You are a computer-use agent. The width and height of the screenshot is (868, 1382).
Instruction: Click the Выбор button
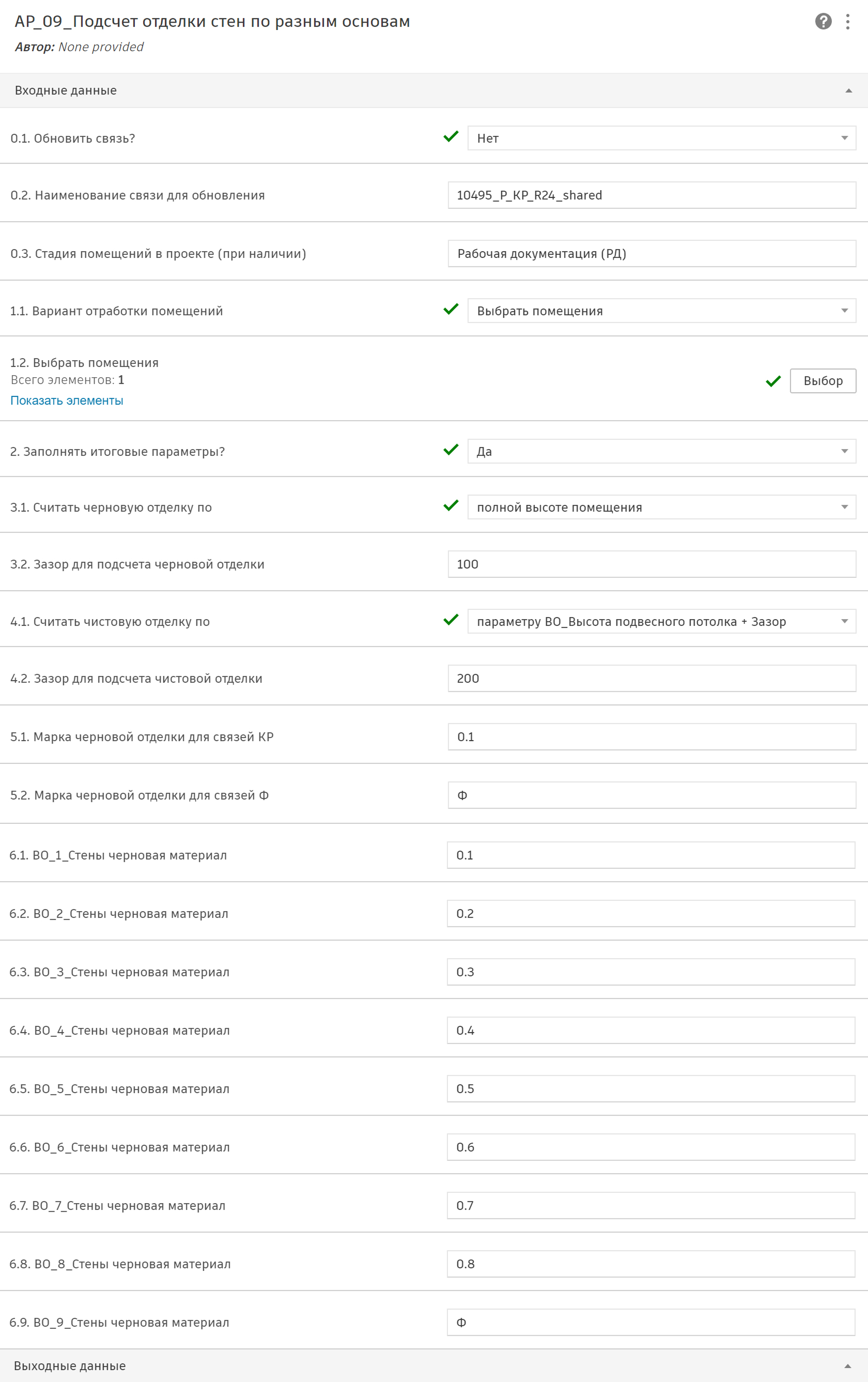pyautogui.click(x=823, y=381)
